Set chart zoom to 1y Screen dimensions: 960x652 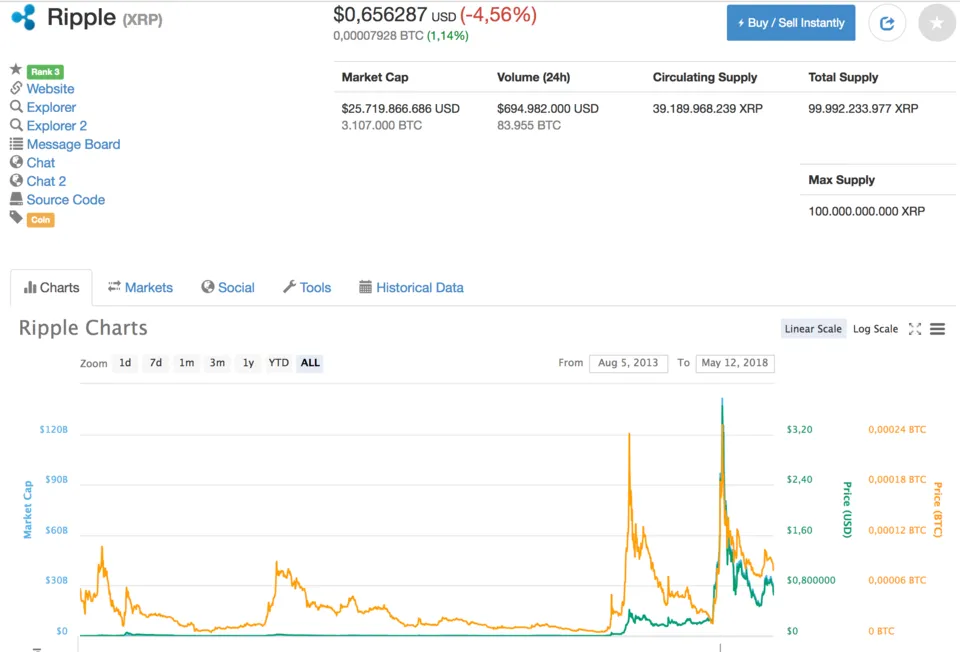[248, 362]
